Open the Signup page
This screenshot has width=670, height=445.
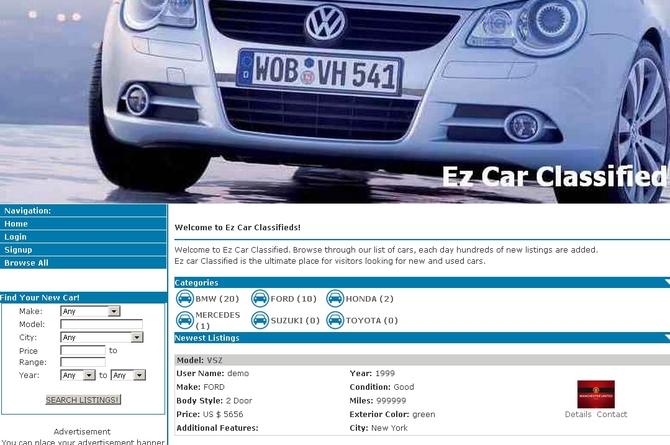[x=83, y=250]
